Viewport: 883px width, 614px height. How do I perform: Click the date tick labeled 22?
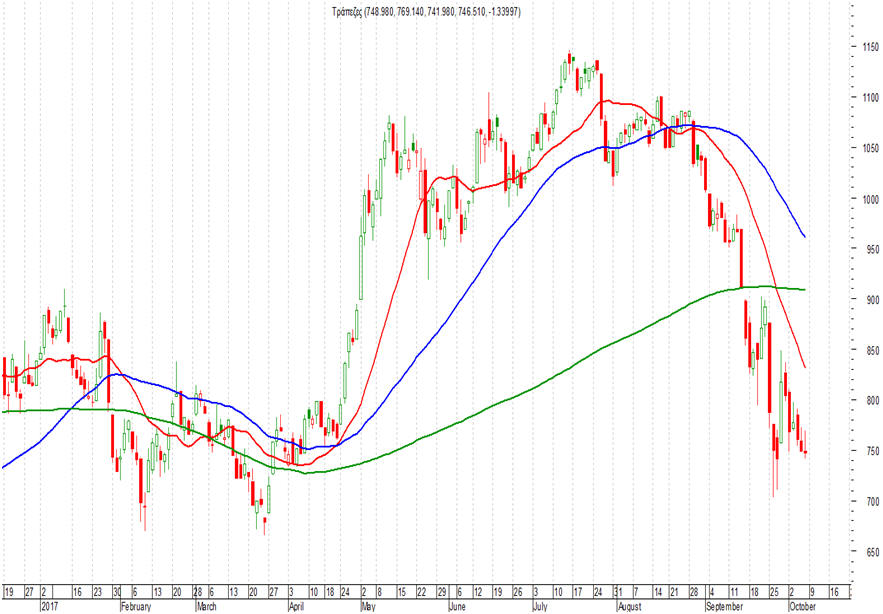422,592
